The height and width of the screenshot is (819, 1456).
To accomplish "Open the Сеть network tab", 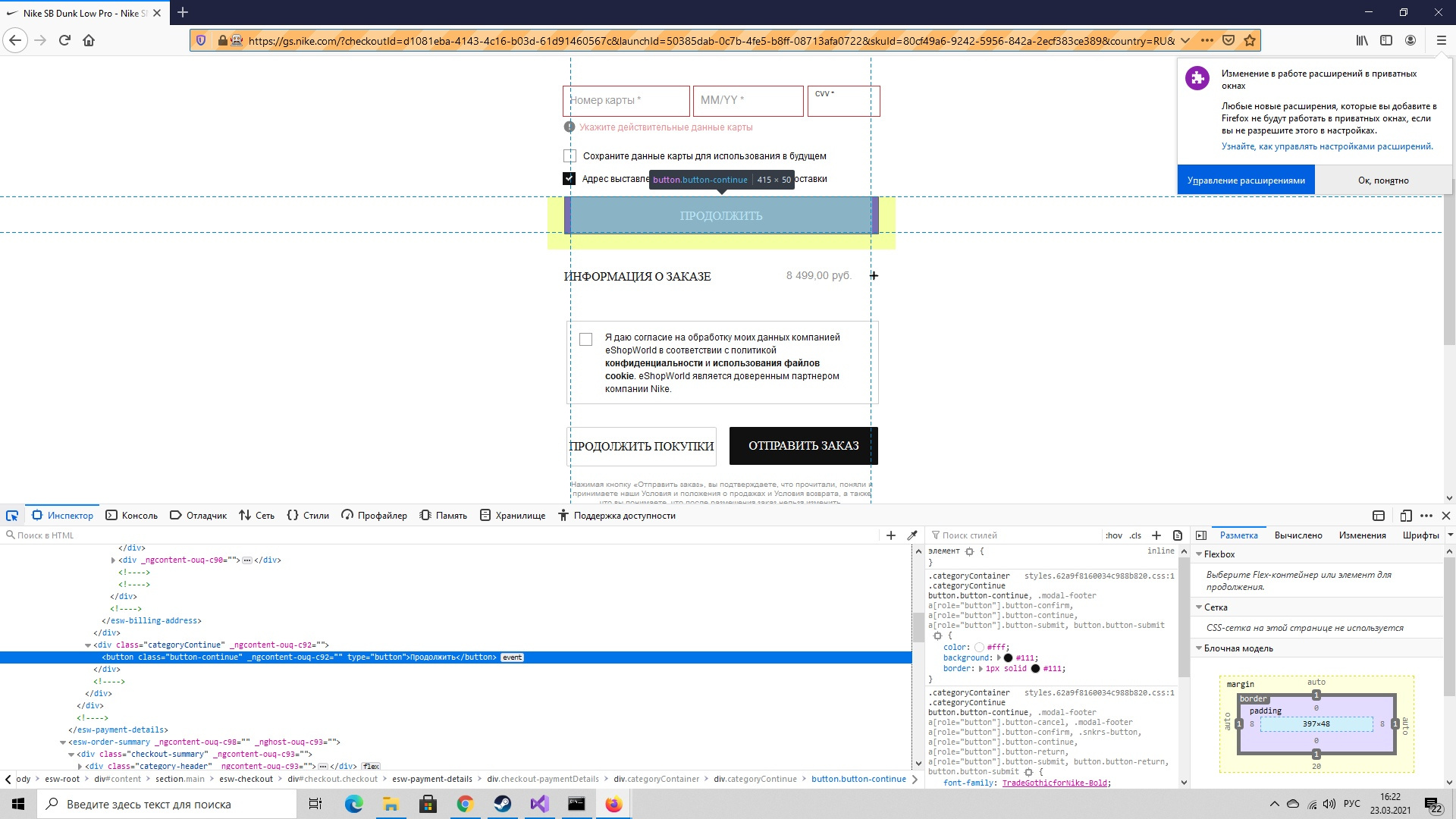I will [x=257, y=516].
